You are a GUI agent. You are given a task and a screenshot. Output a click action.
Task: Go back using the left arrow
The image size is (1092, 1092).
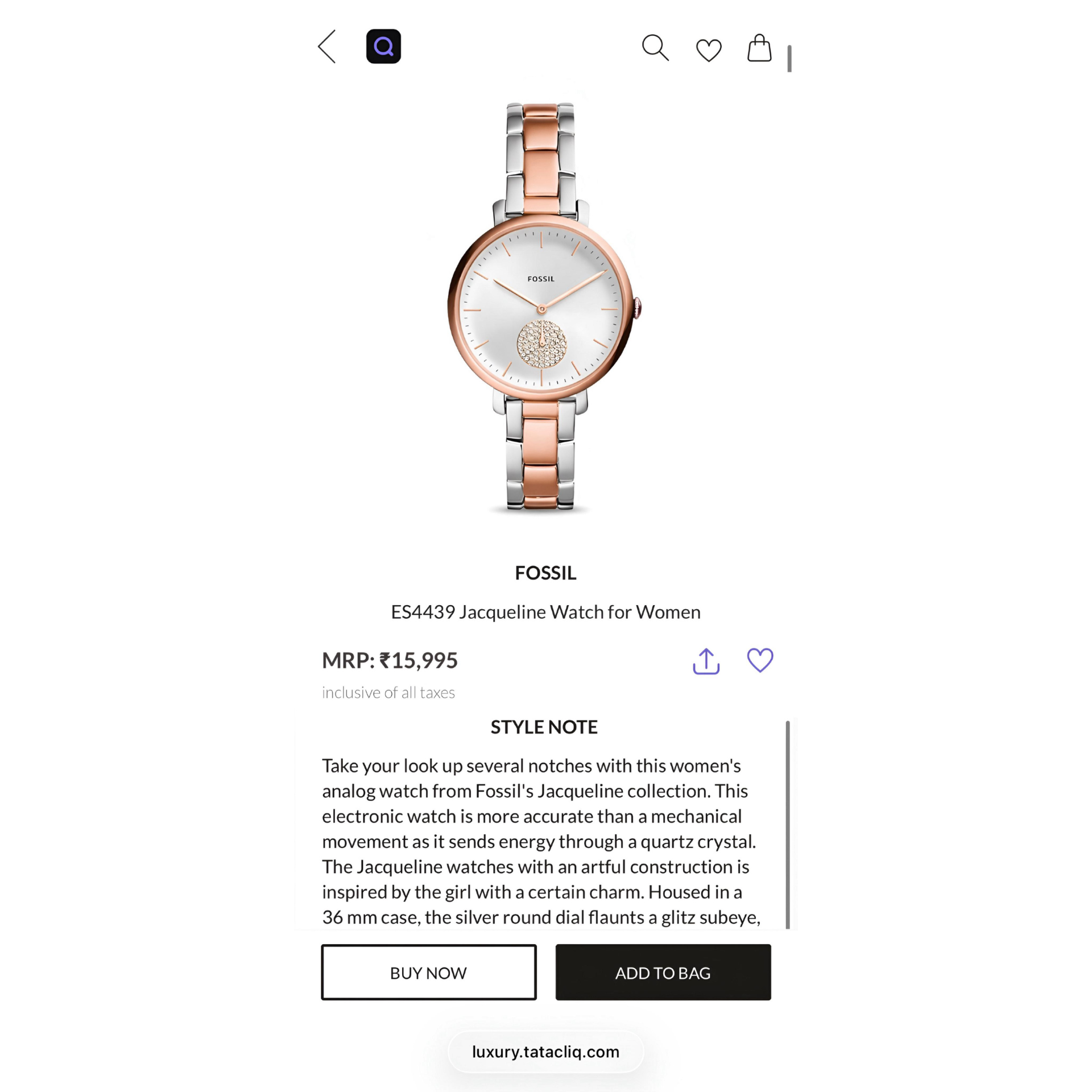coord(327,47)
